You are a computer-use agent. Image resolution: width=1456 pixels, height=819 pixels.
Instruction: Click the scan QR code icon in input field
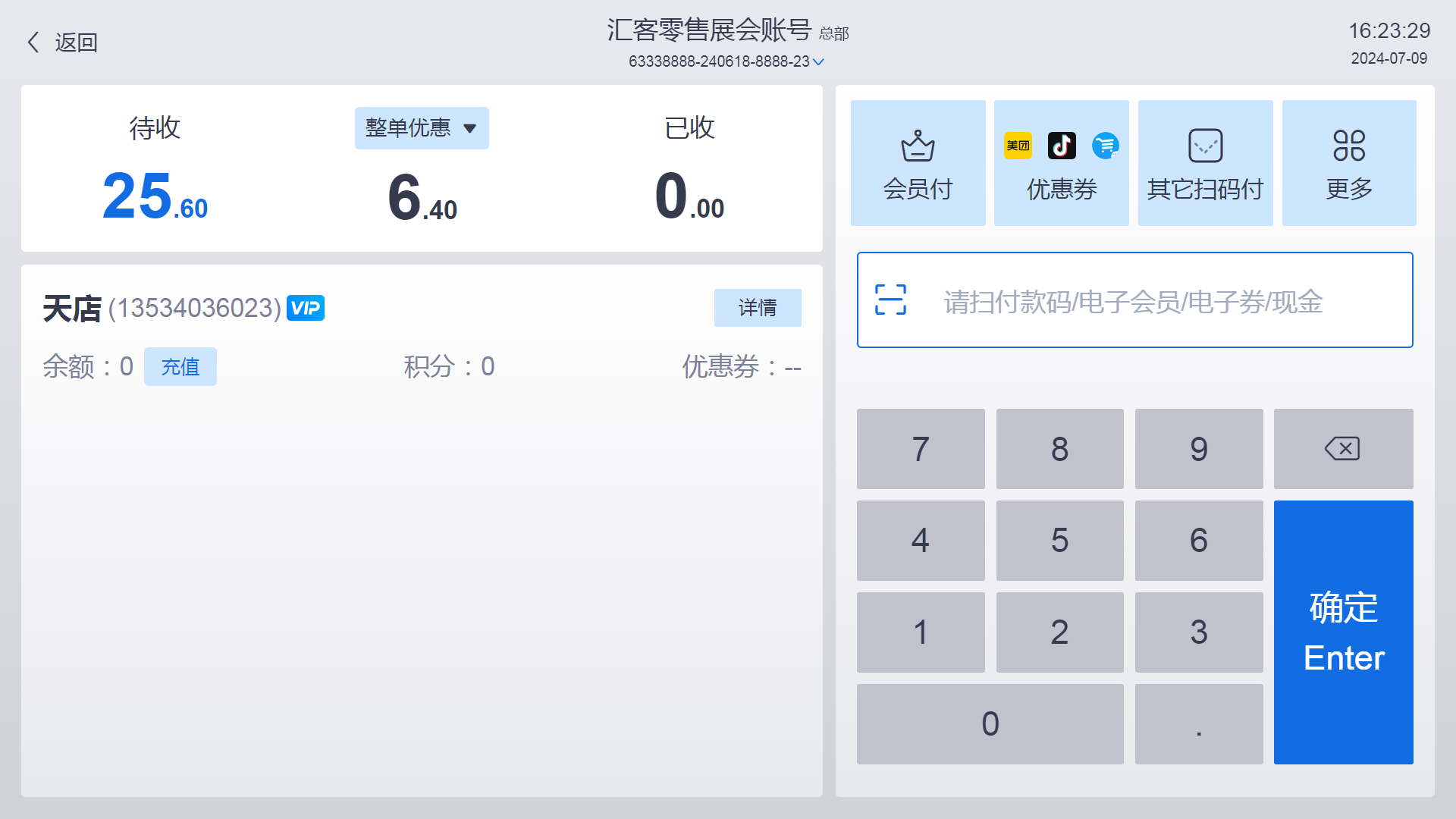(x=891, y=299)
